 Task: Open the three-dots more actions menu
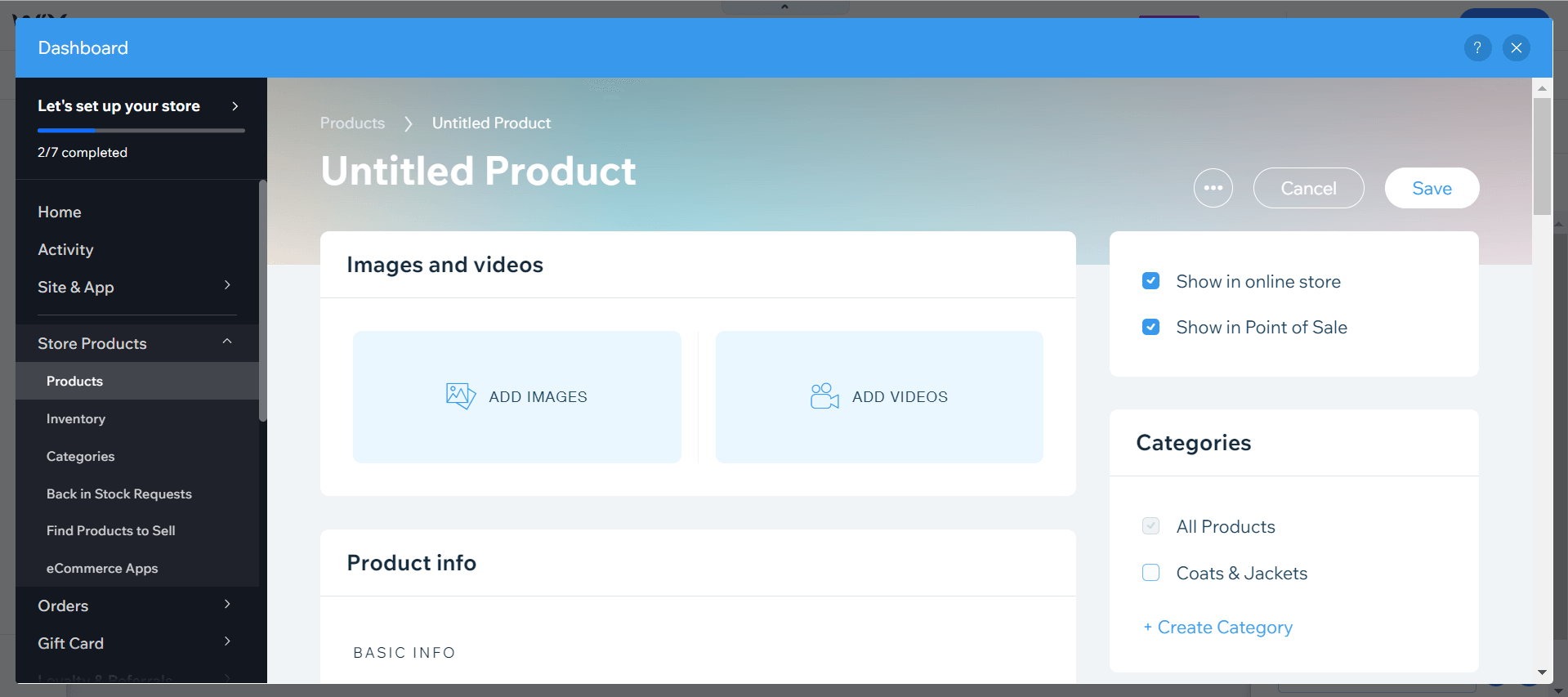pyautogui.click(x=1213, y=188)
